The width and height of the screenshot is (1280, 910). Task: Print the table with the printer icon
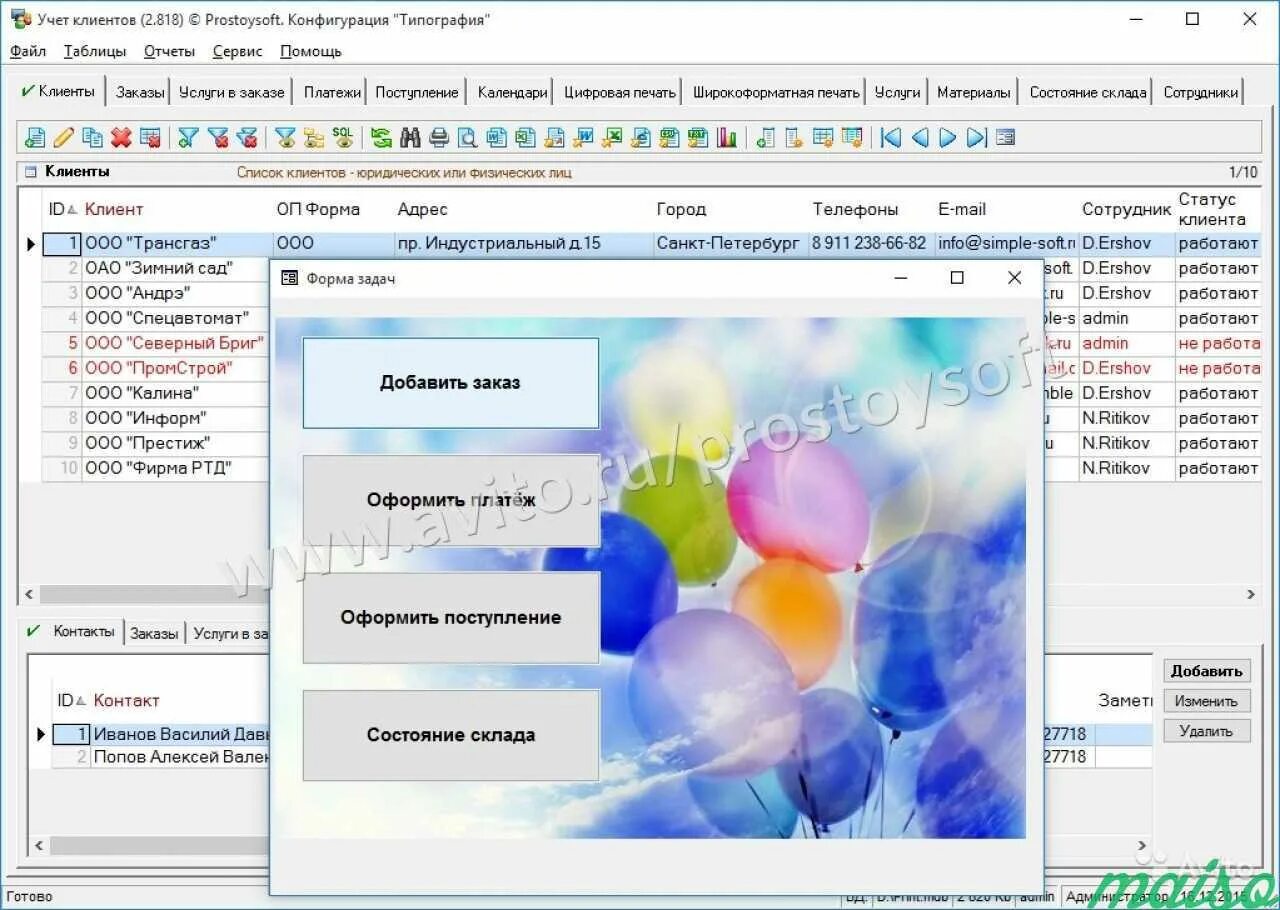point(439,138)
